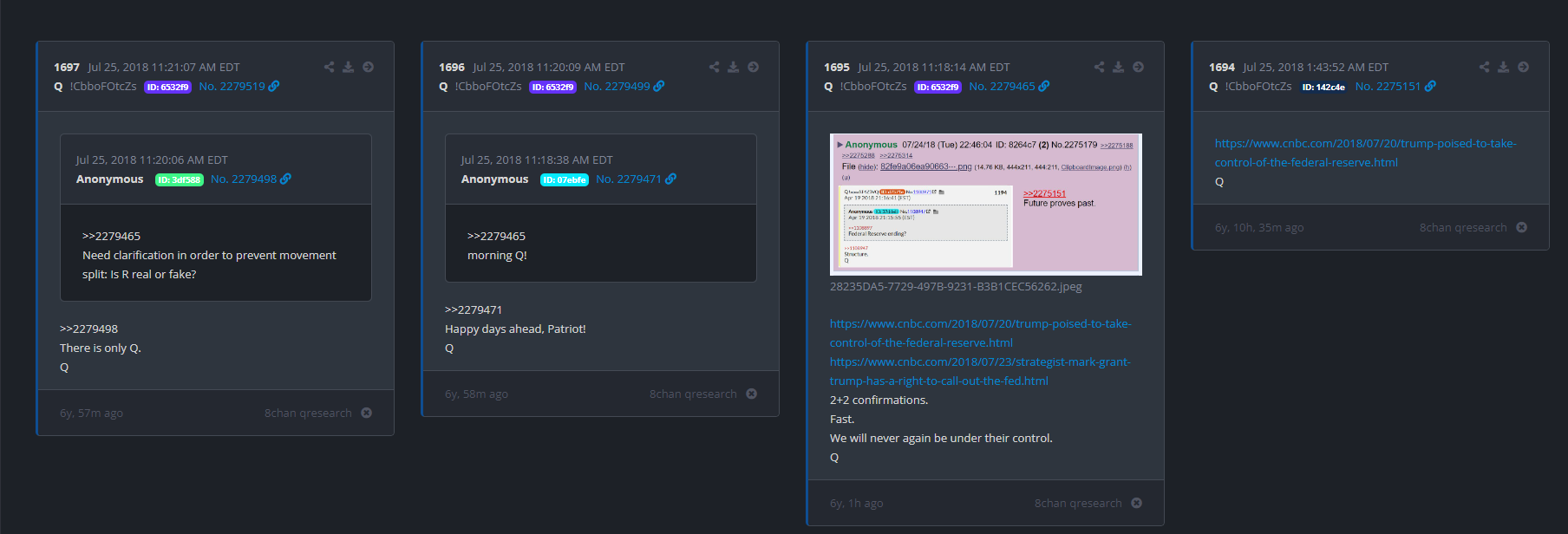Viewport: 1568px width, 534px height.
Task: Download post 1696
Action: (x=733, y=67)
